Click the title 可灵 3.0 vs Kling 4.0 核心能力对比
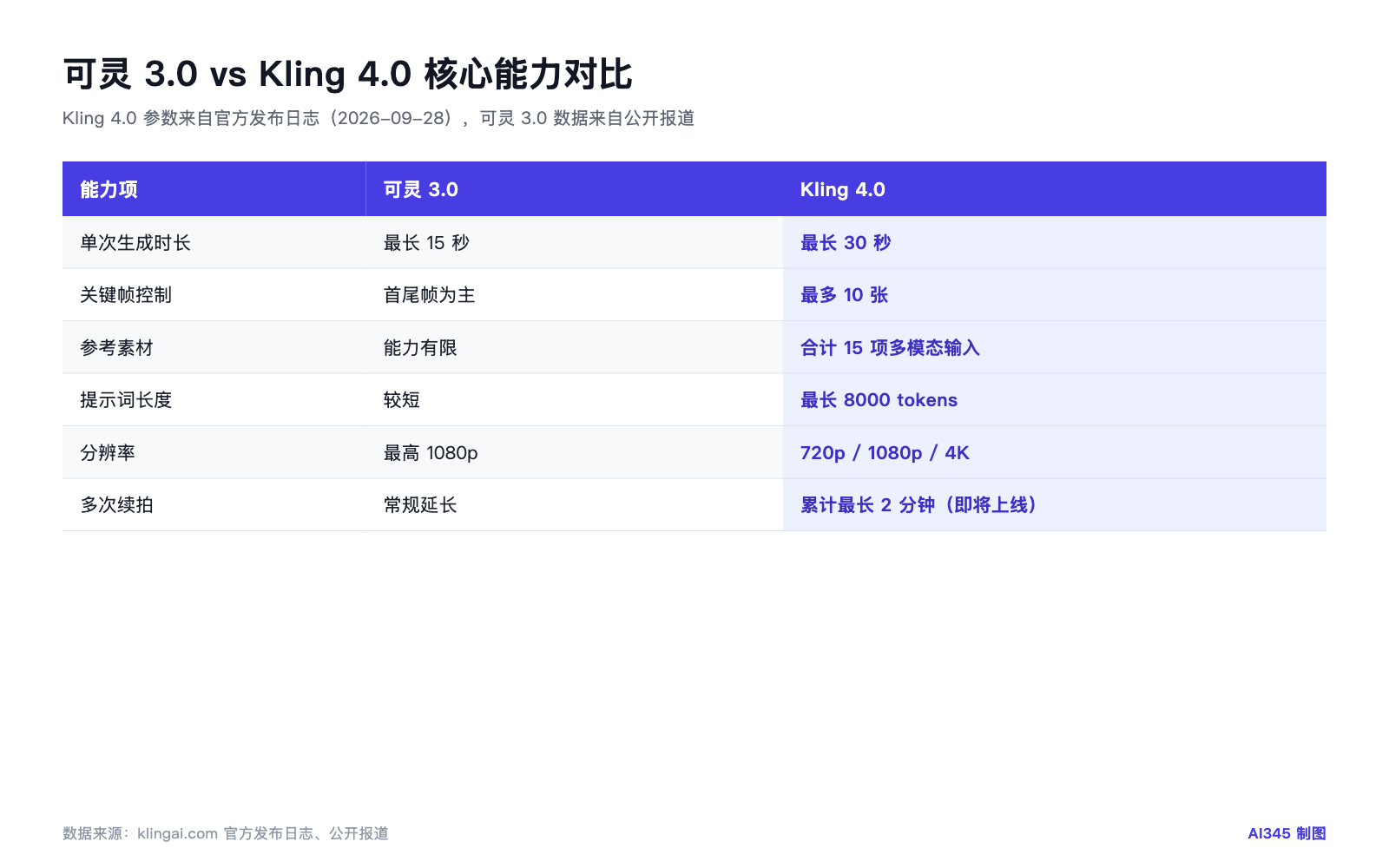Screen dimensions: 1389x868 tap(347, 74)
